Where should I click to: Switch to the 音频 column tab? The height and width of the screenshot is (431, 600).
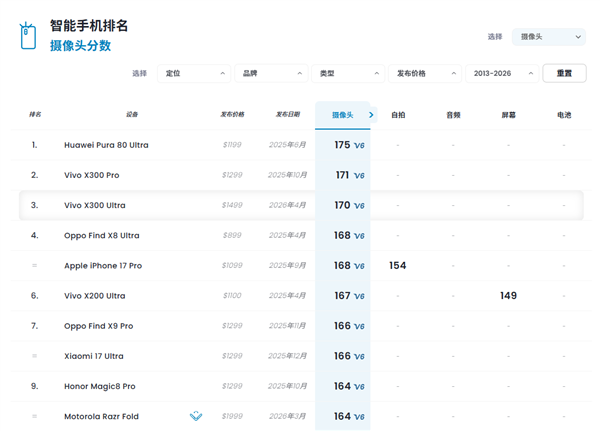[x=453, y=115]
